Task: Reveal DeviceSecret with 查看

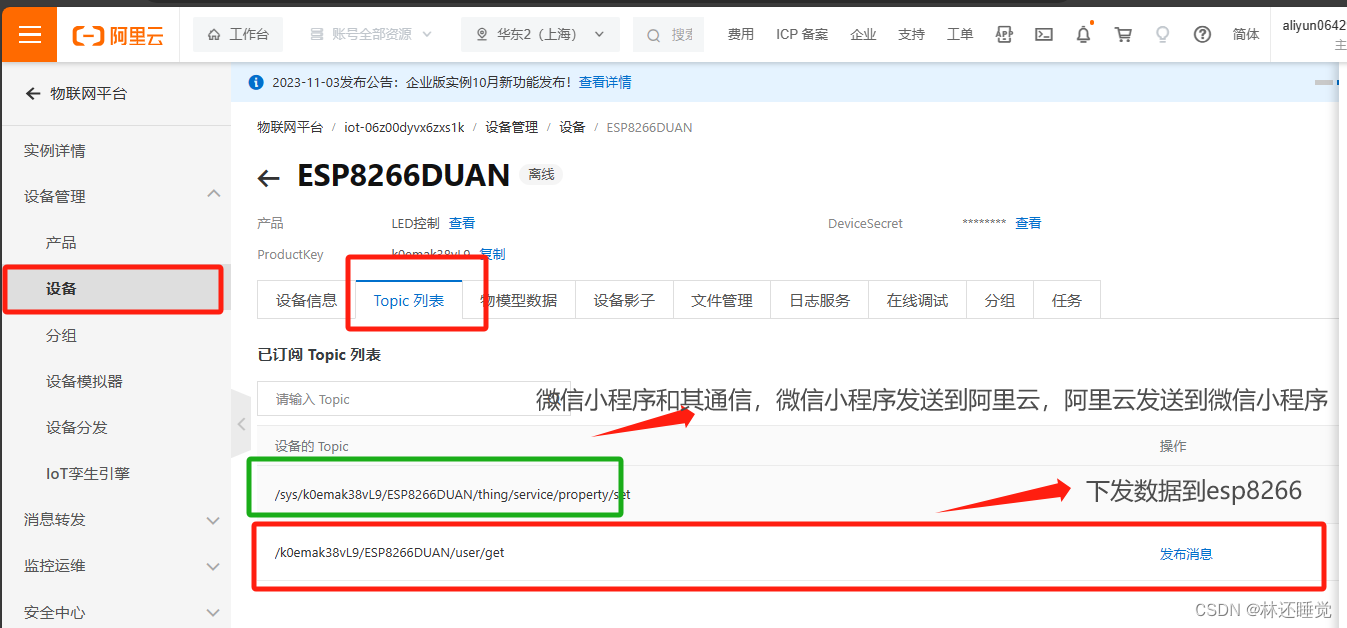Action: click(1028, 223)
